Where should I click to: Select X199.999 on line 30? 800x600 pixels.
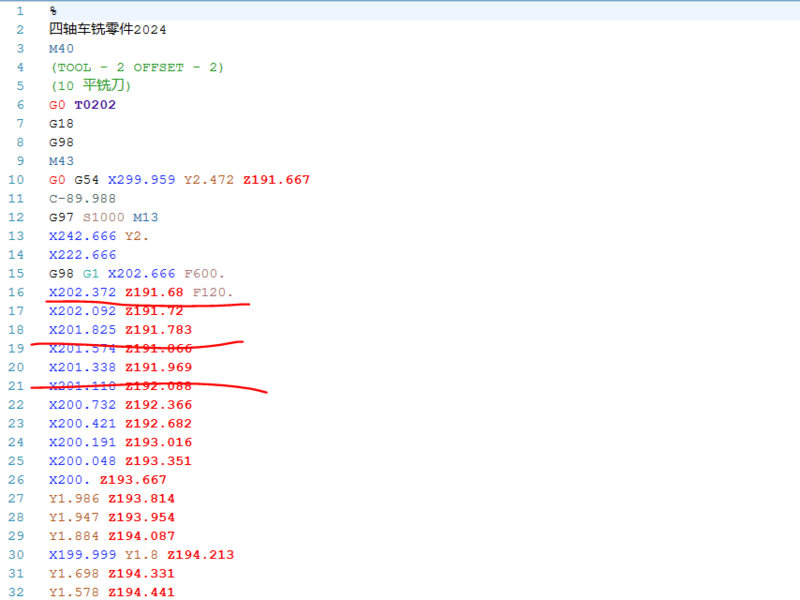[x=83, y=555]
